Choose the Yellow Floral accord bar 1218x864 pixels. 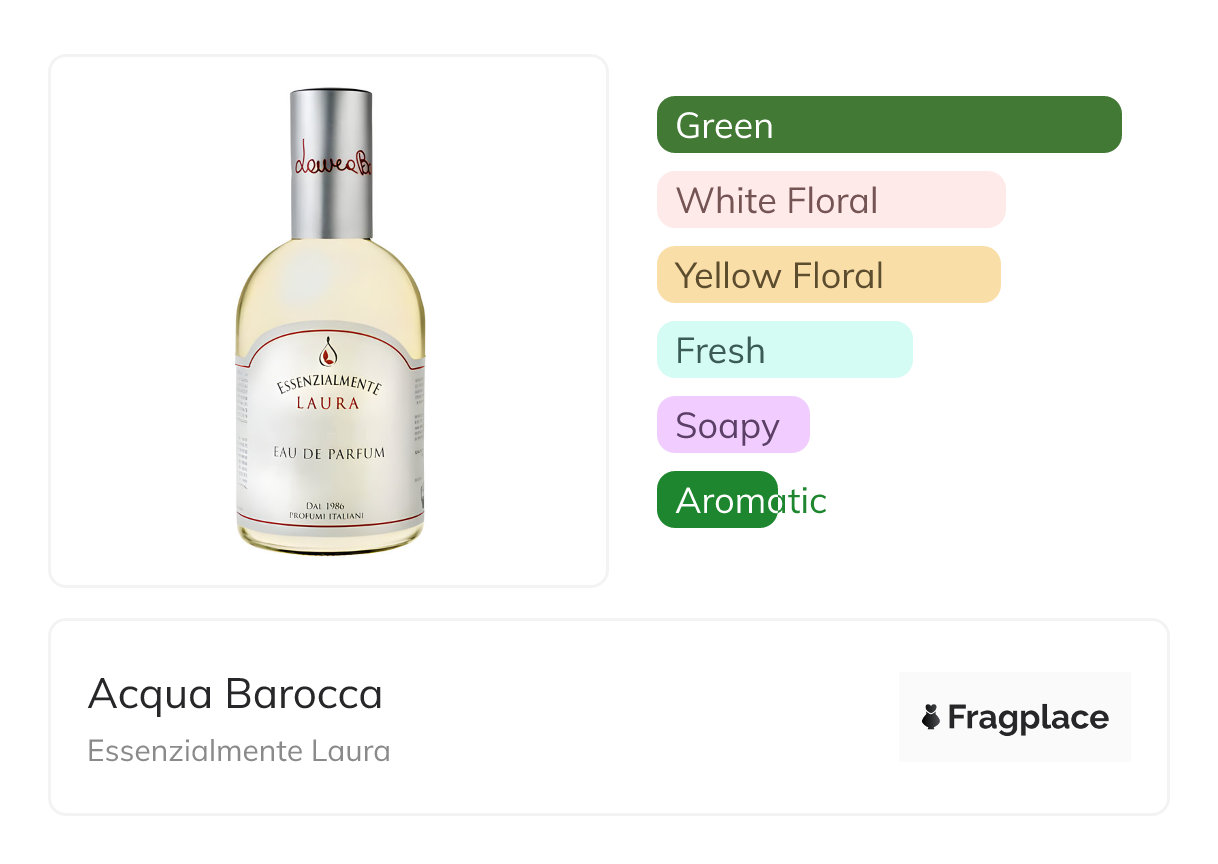coord(828,275)
